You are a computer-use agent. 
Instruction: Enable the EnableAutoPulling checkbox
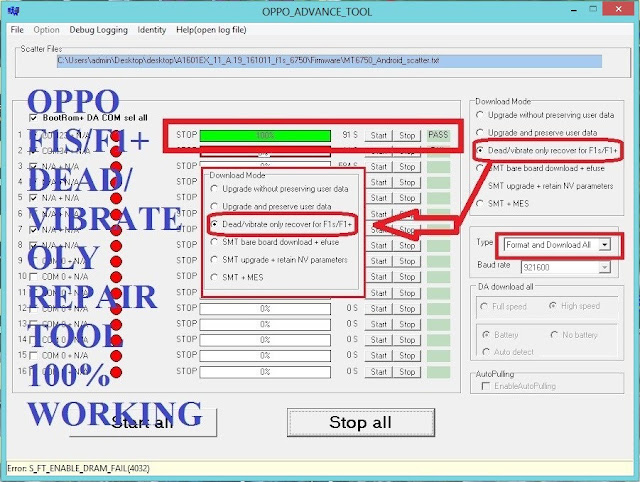click(486, 386)
